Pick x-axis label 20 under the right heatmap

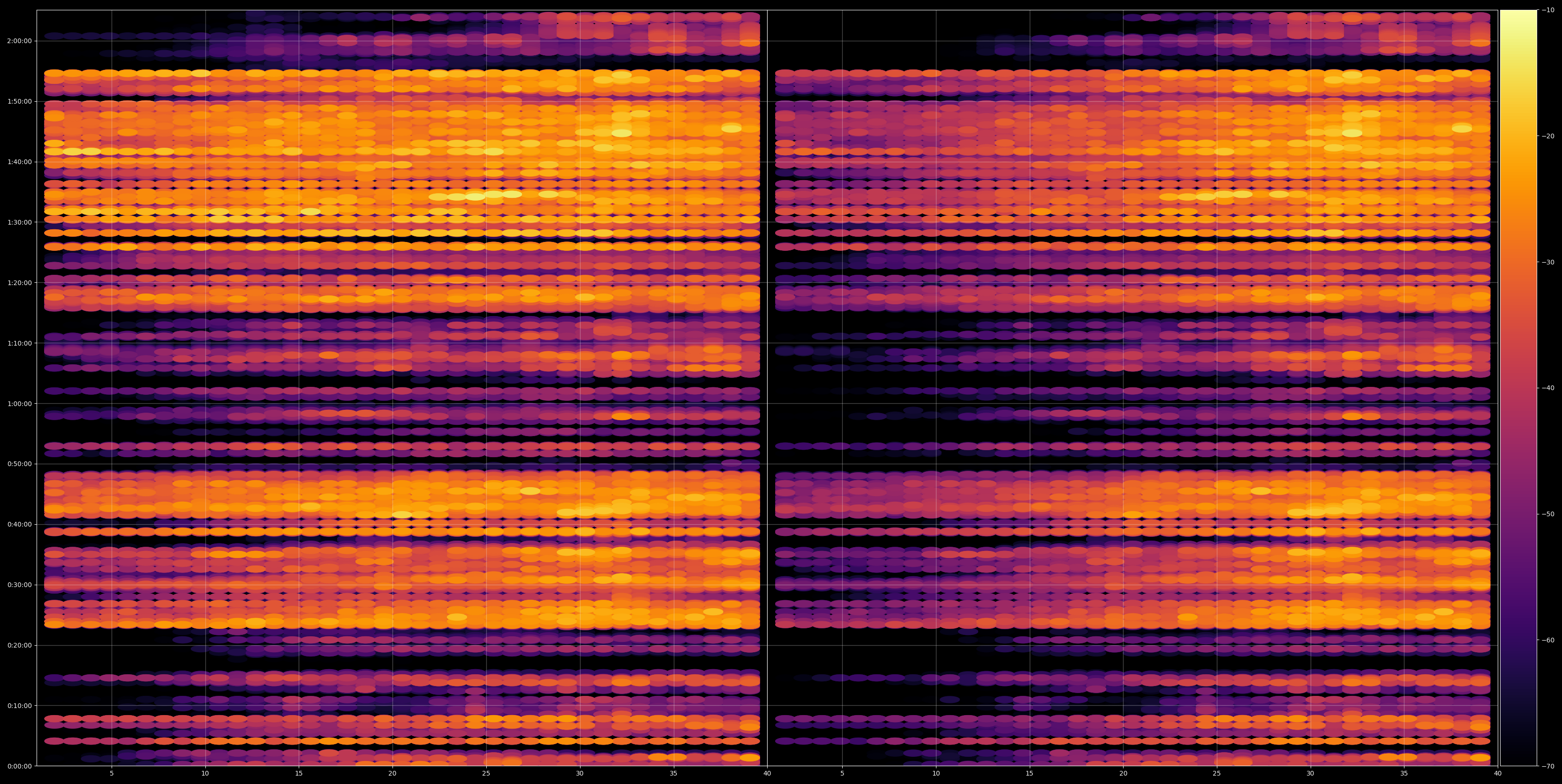(1124, 774)
